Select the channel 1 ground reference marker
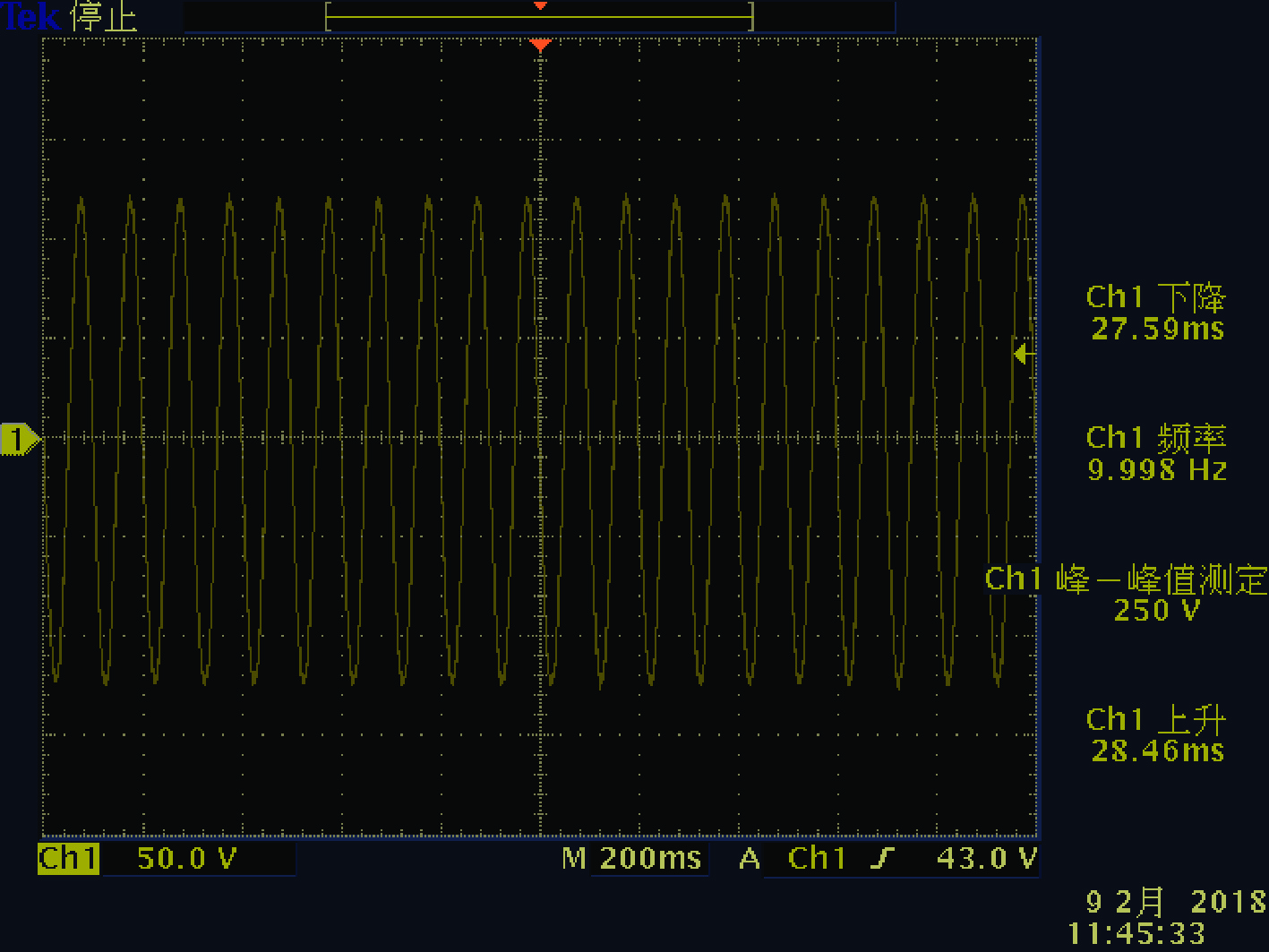 click(x=21, y=439)
